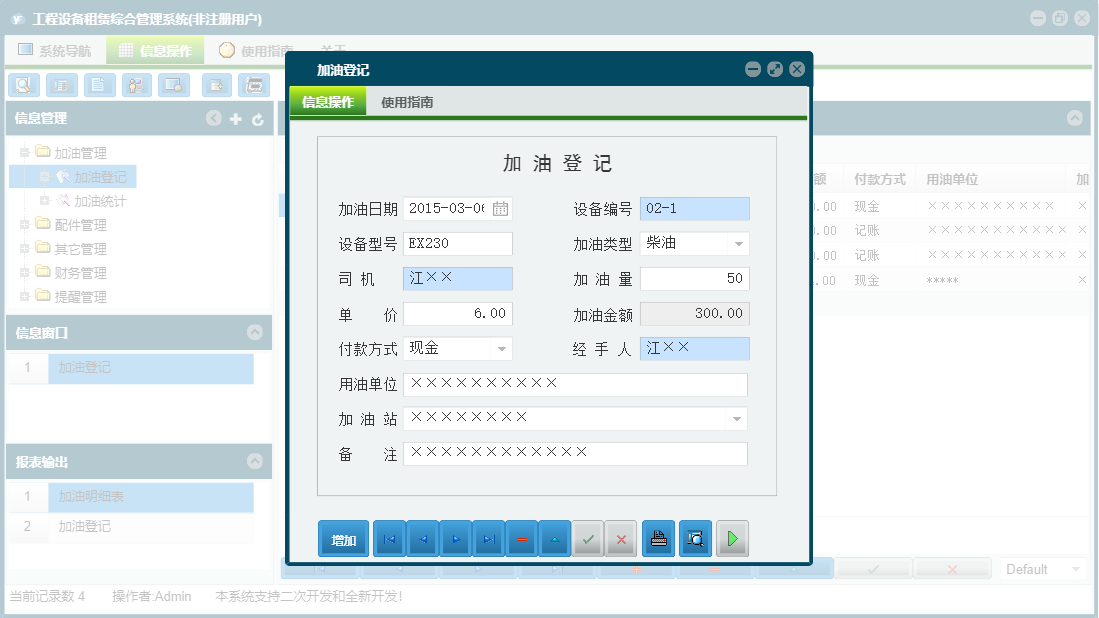This screenshot has height=618, width=1099.
Task: Jump to last record navigation icon
Action: tap(488, 538)
